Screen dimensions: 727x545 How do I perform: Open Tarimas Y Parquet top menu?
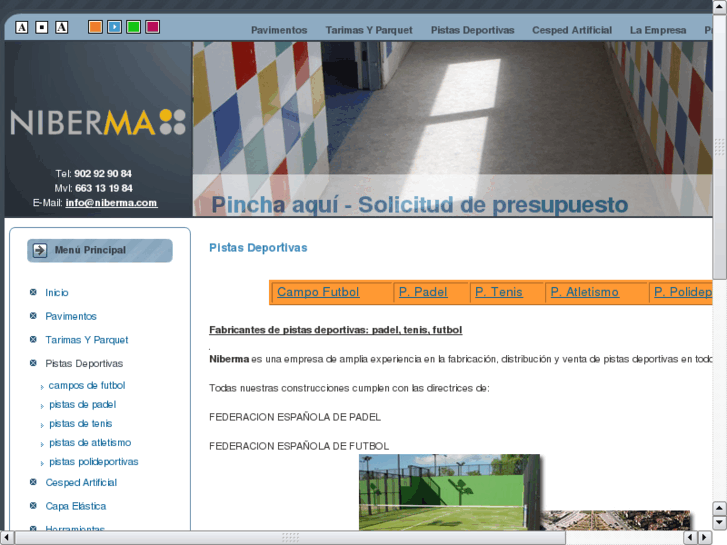(x=369, y=30)
